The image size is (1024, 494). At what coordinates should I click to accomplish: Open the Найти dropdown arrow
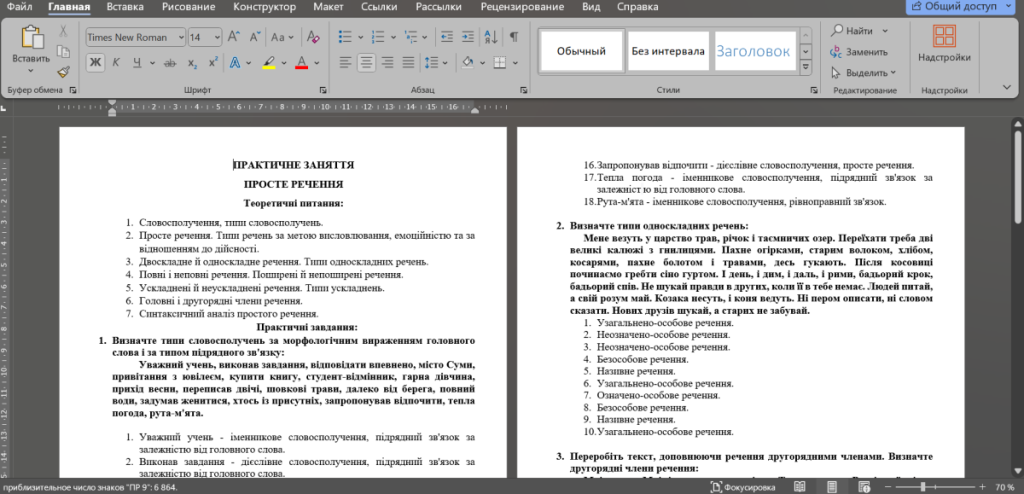(x=885, y=31)
